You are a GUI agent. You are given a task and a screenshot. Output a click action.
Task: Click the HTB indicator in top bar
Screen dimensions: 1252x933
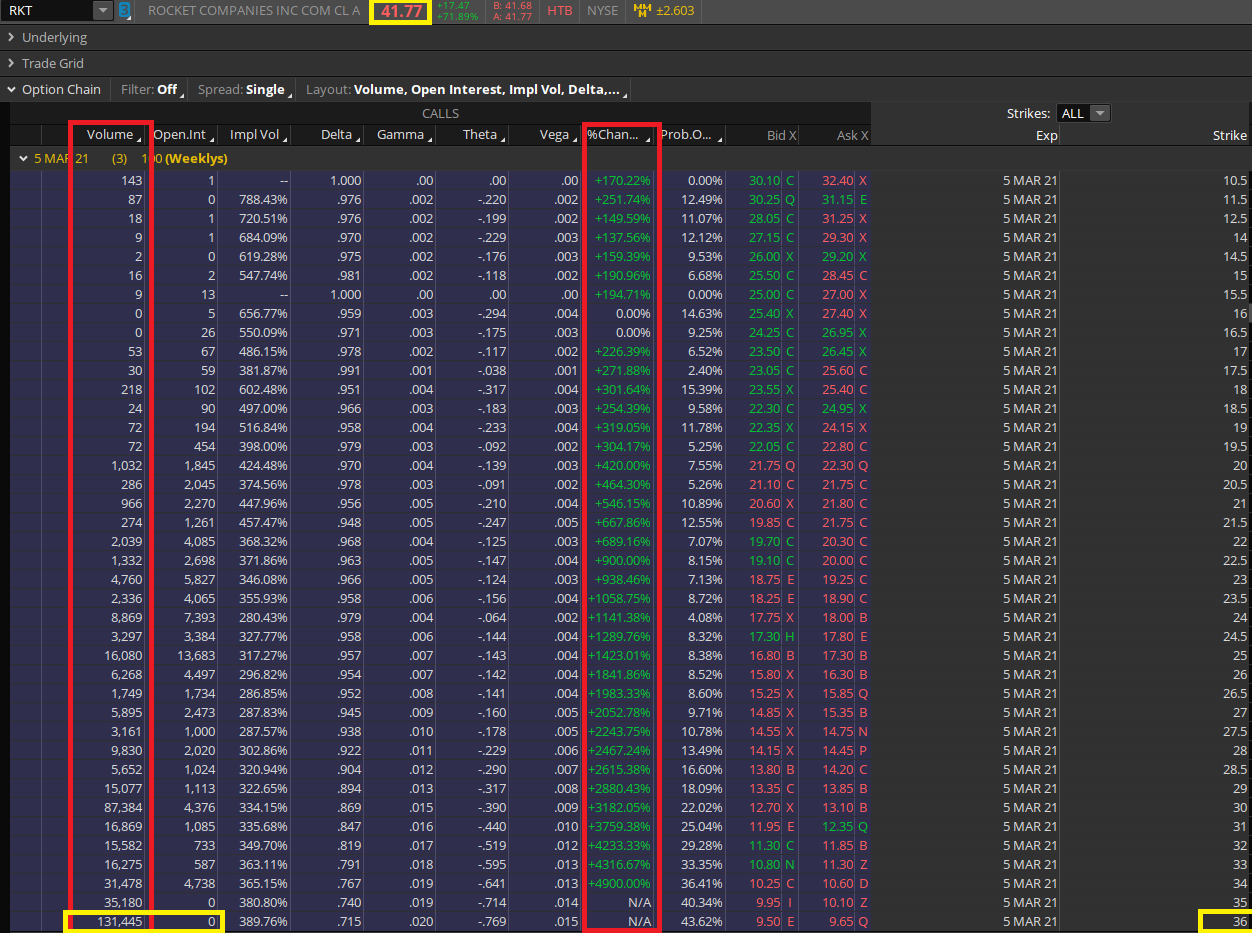[559, 11]
